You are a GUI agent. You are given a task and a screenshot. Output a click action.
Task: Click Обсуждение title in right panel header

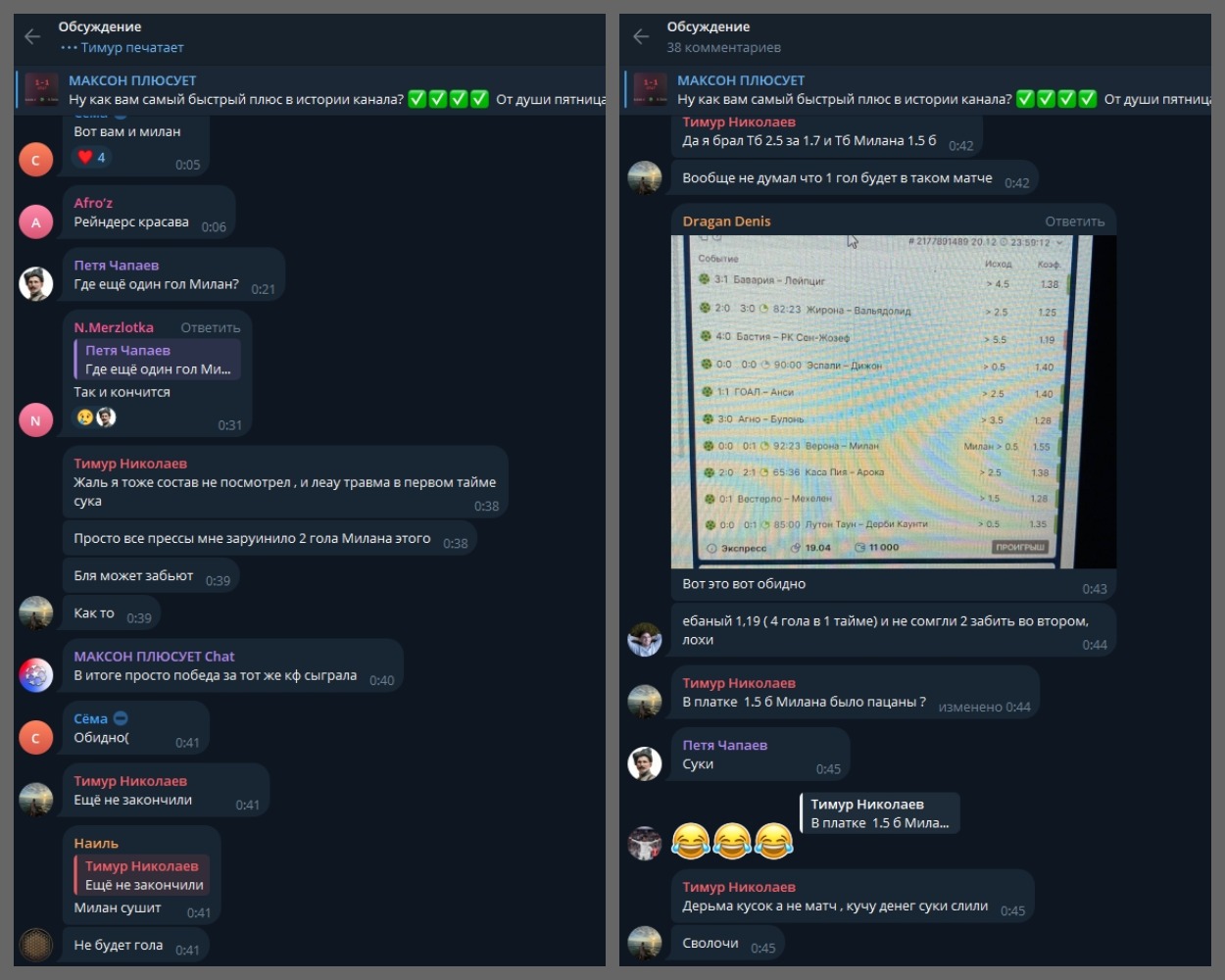[x=708, y=26]
